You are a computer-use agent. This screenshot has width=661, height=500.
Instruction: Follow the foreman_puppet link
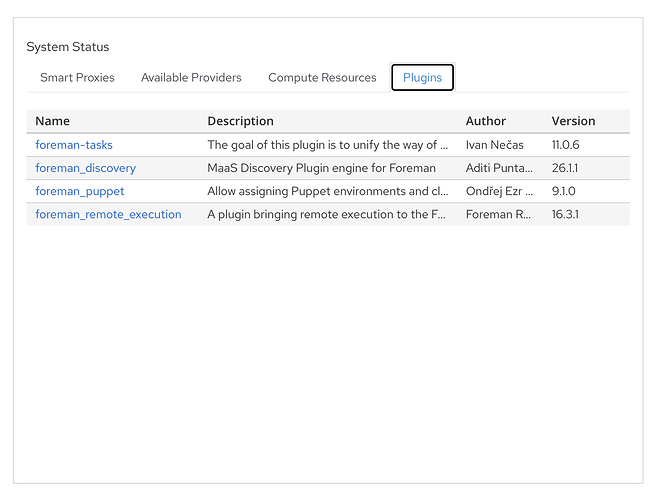click(x=80, y=191)
